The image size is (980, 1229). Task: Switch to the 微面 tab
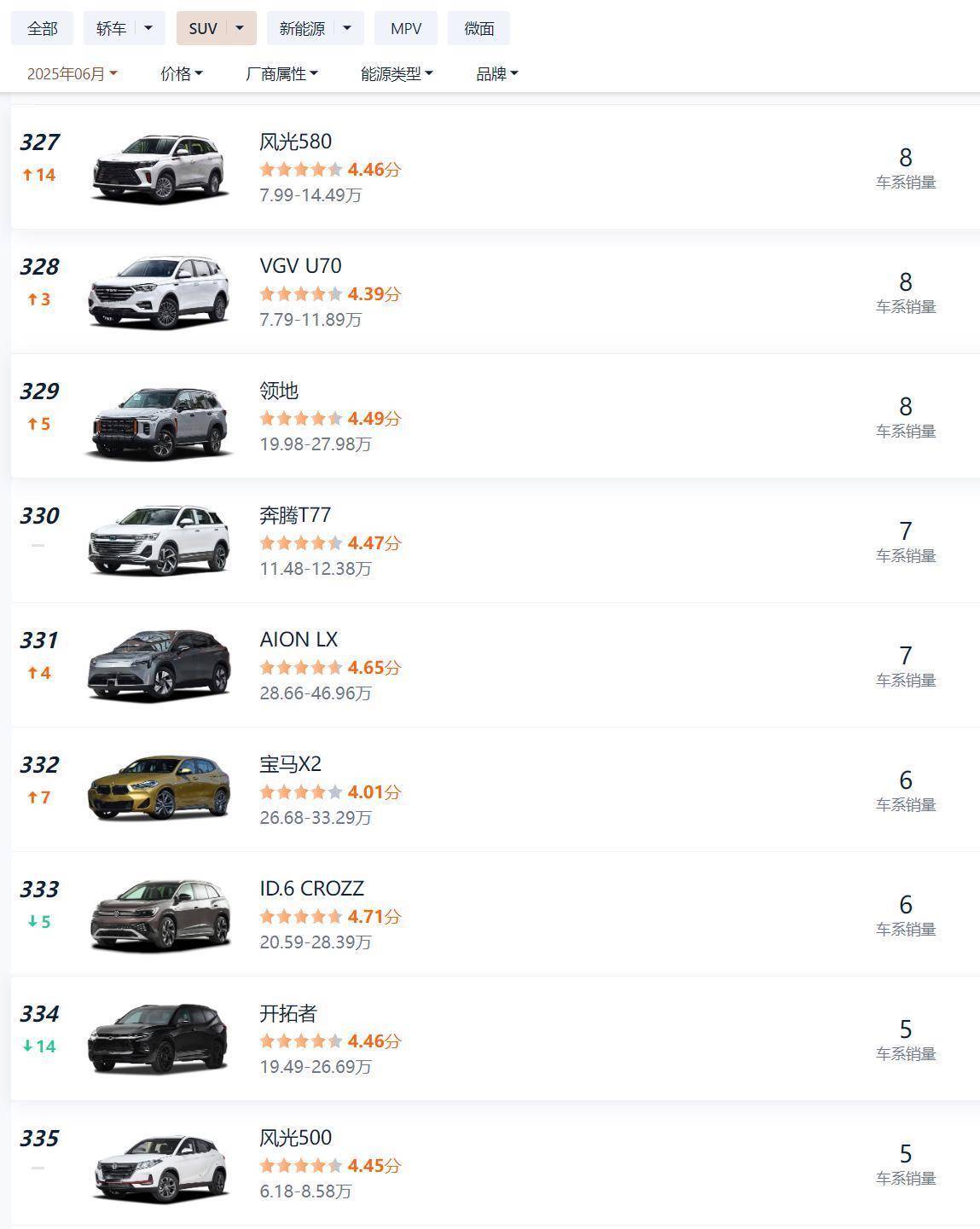click(478, 28)
